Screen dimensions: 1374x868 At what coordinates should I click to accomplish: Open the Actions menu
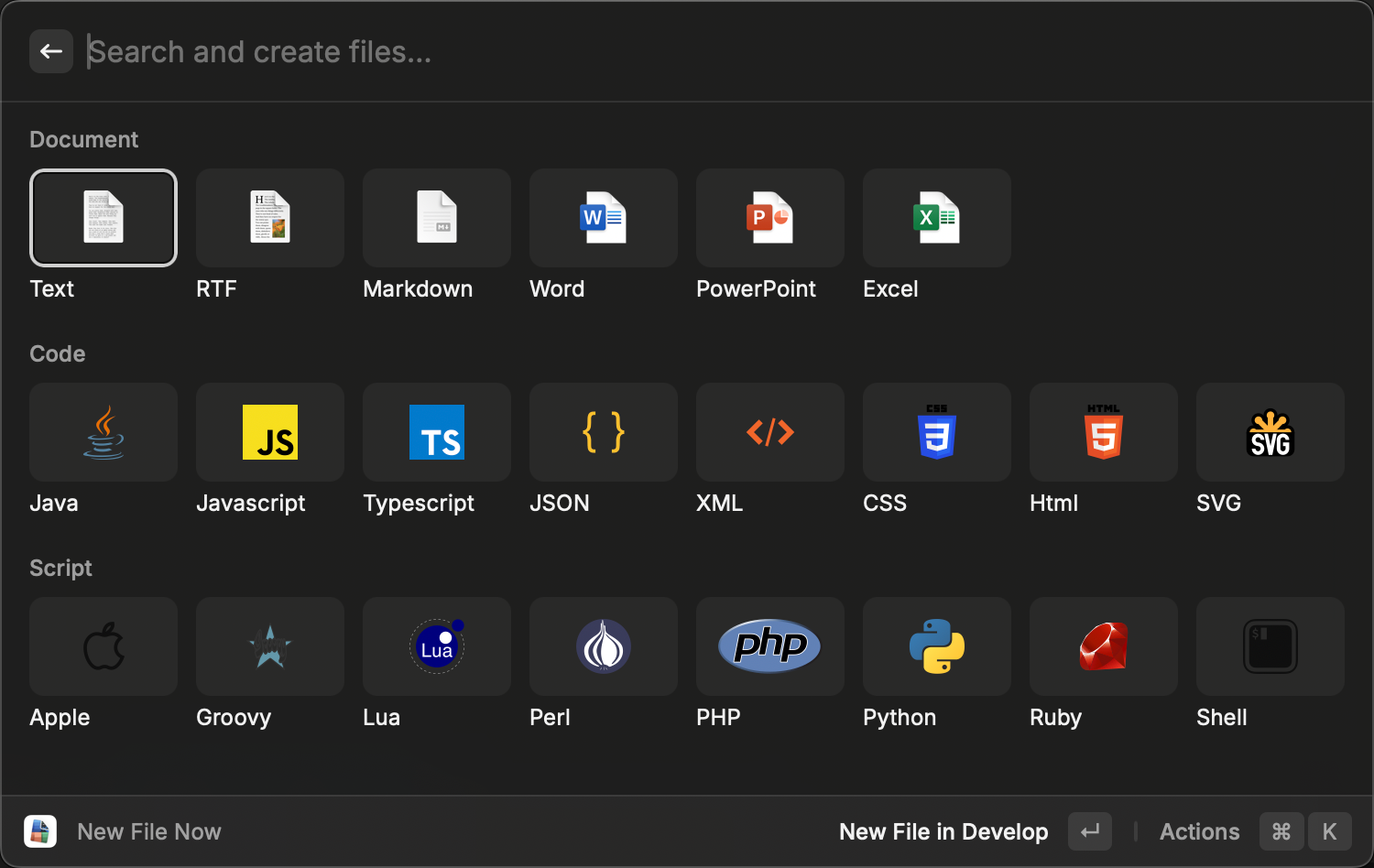coord(1199,831)
